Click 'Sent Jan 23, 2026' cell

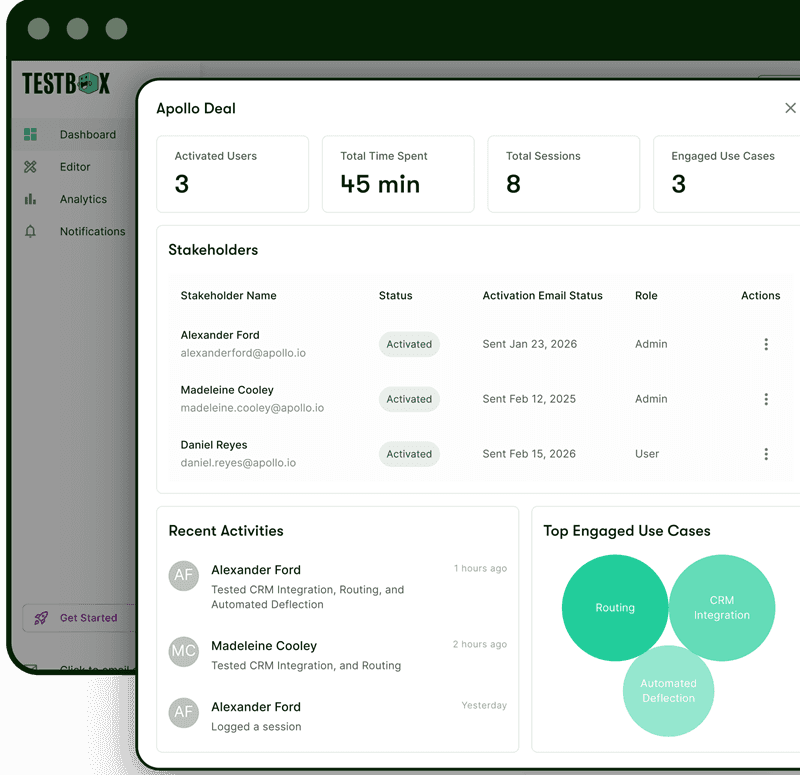pos(530,344)
